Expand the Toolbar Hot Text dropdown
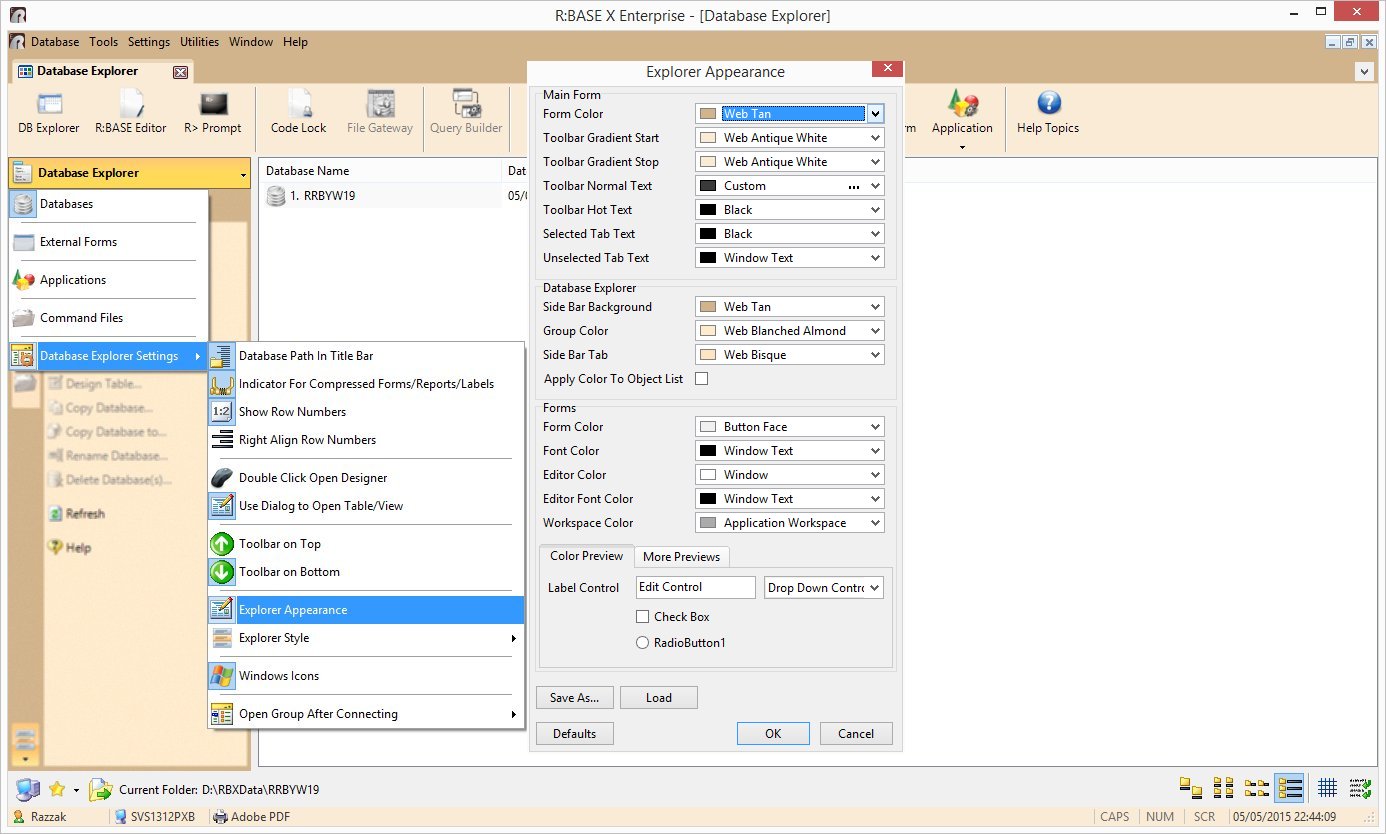The image size is (1386, 834). (875, 210)
